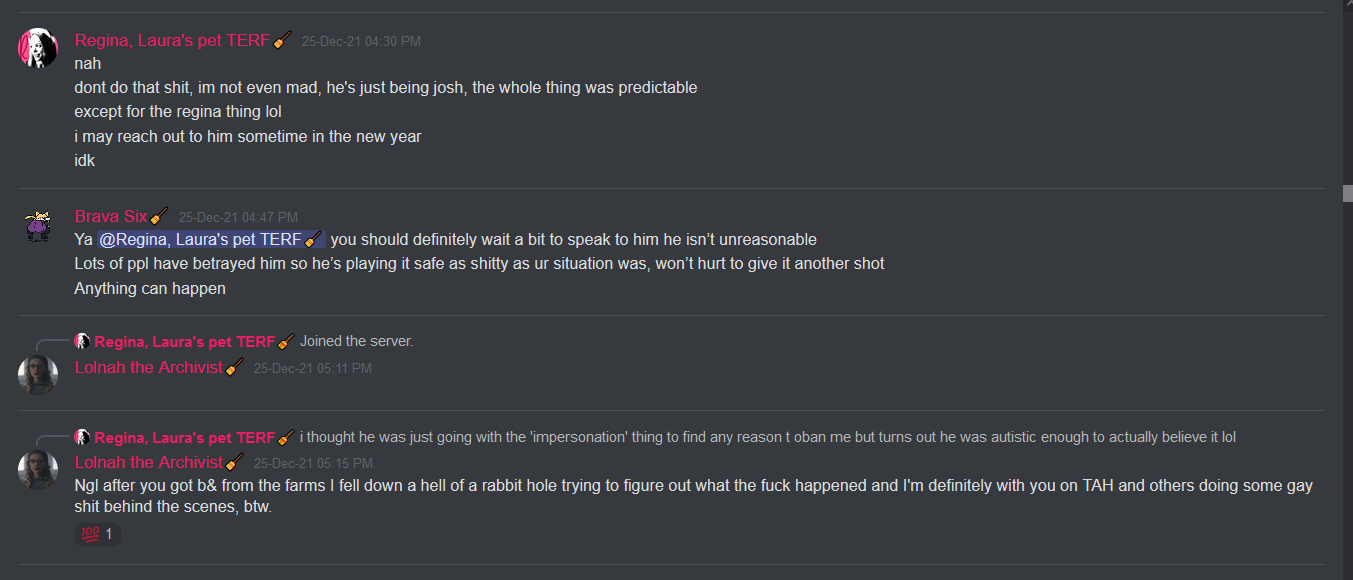Click Lolnah the Archivist's name at 05:11 PM
The width and height of the screenshot is (1353, 580).
coord(148,368)
